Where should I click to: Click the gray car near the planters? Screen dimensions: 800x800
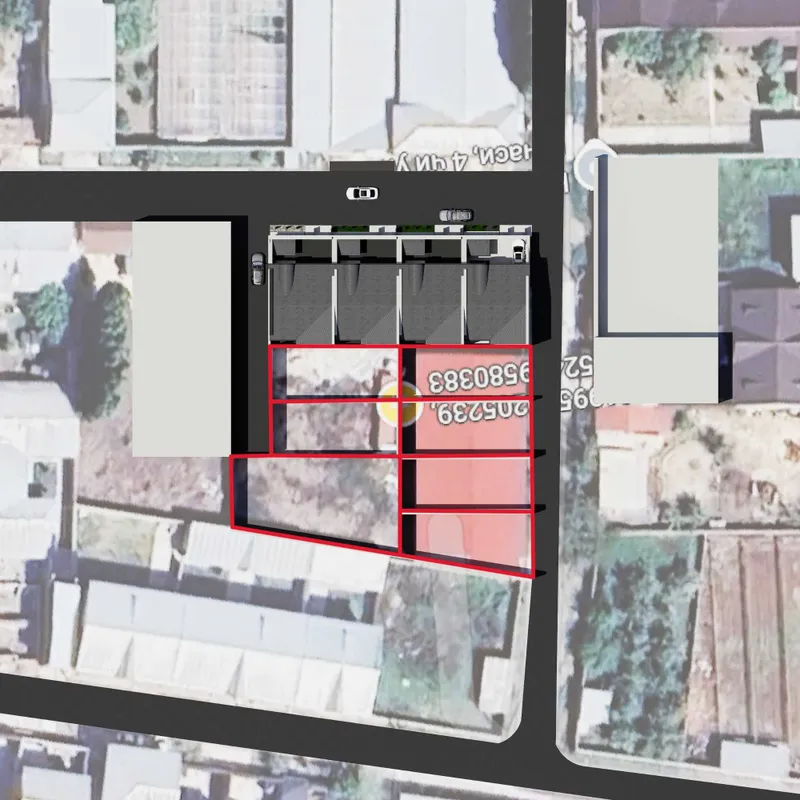(x=456, y=215)
